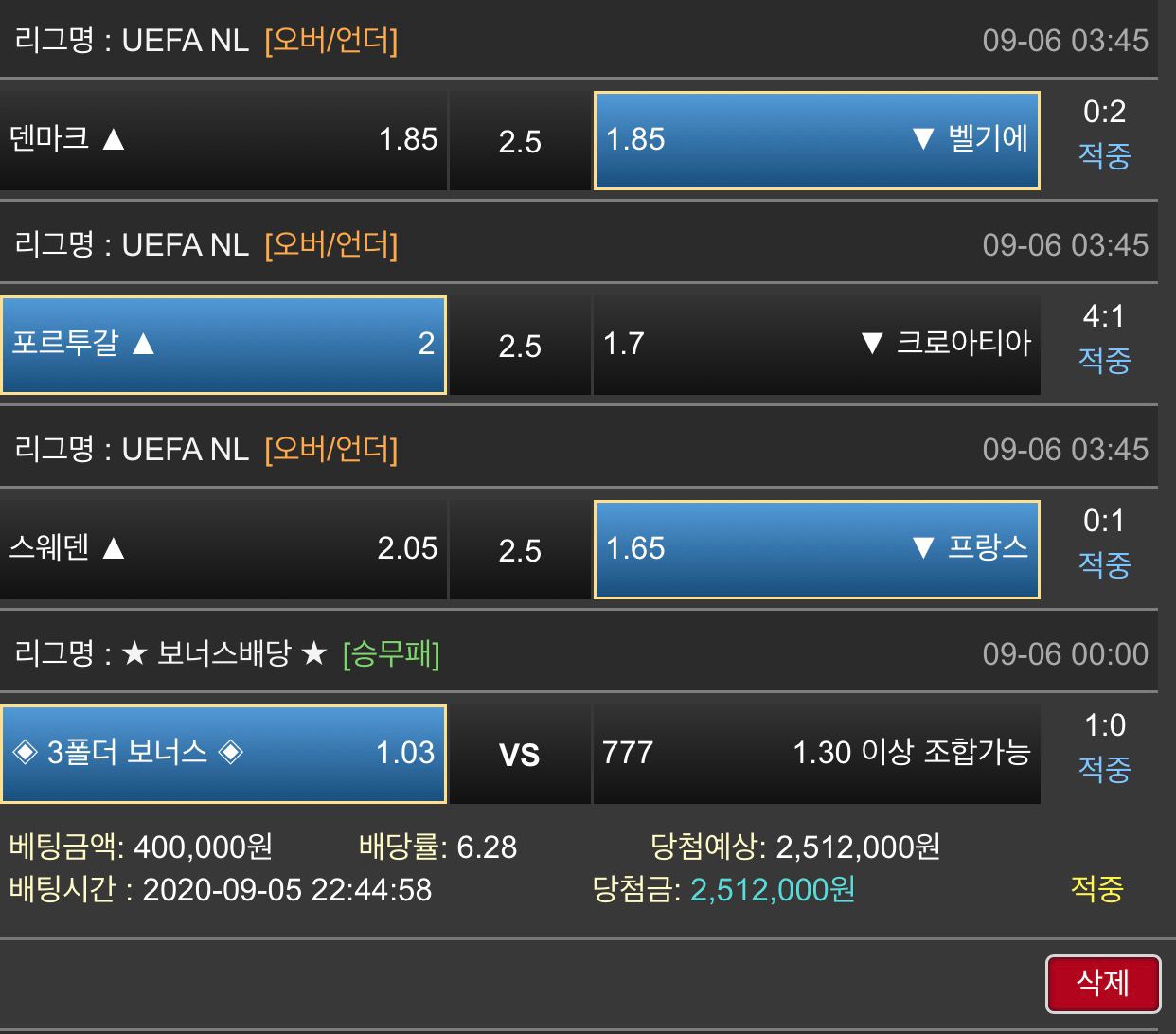
Task: Click the down arrow beside 벨기에
Action: [x=923, y=140]
